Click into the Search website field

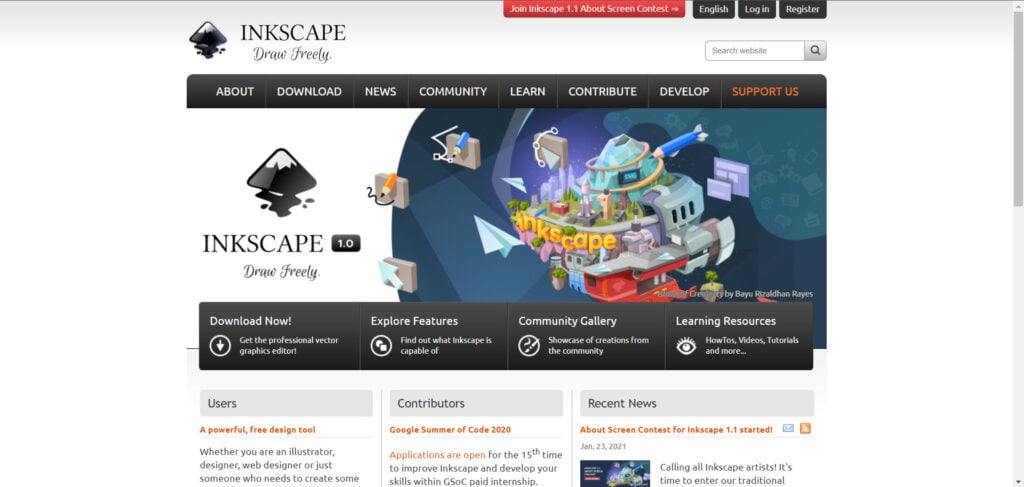point(755,50)
